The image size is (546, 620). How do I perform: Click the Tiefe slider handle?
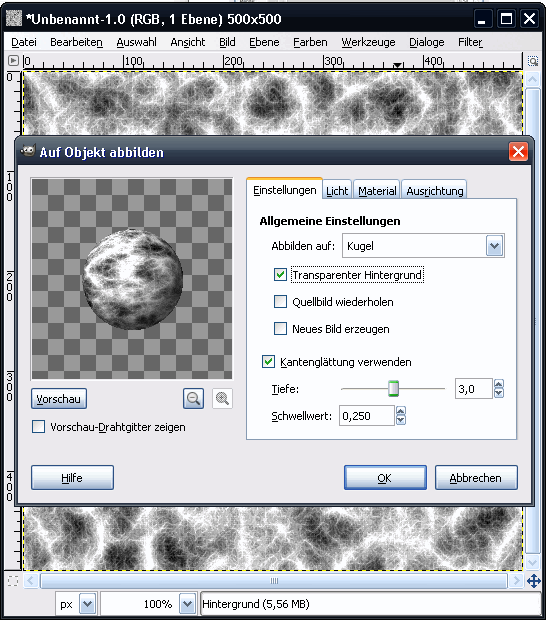[393, 388]
